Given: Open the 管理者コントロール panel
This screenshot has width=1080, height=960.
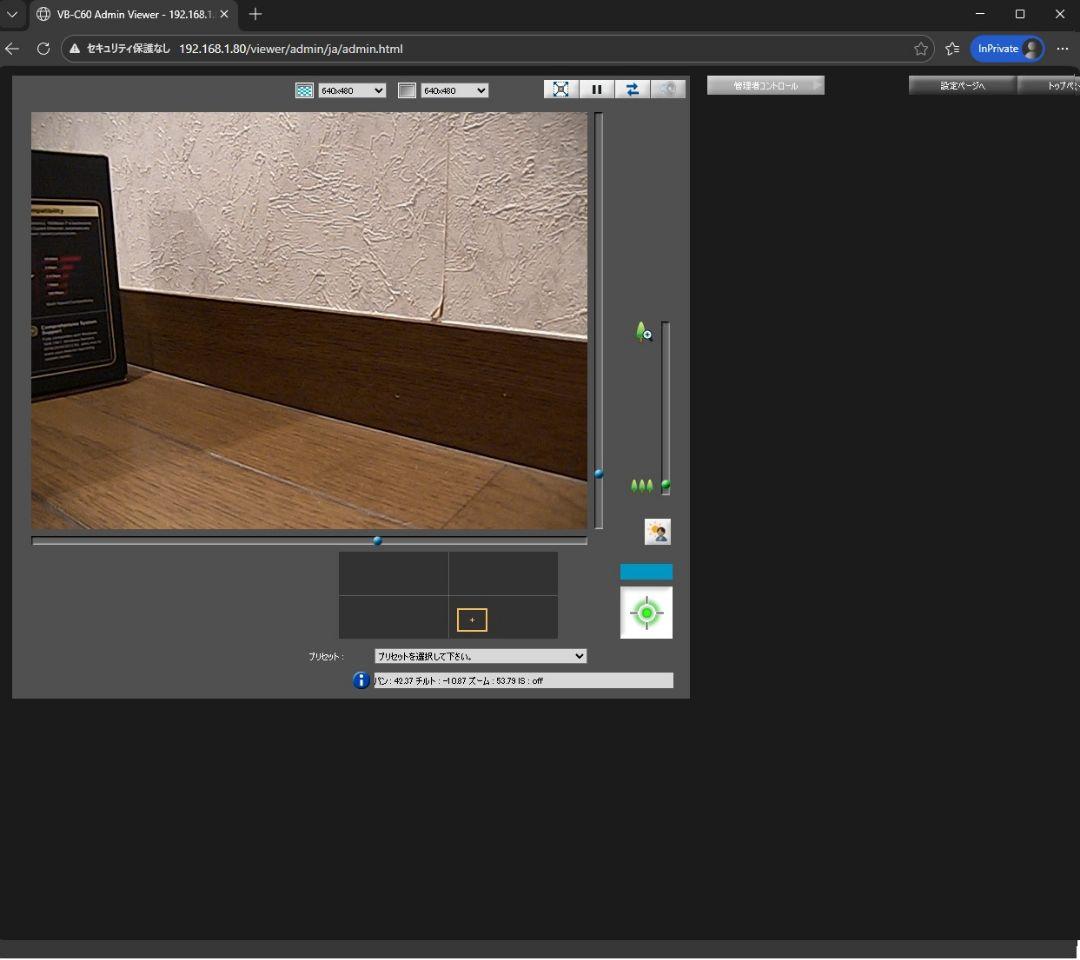Looking at the screenshot, I should 765,86.
